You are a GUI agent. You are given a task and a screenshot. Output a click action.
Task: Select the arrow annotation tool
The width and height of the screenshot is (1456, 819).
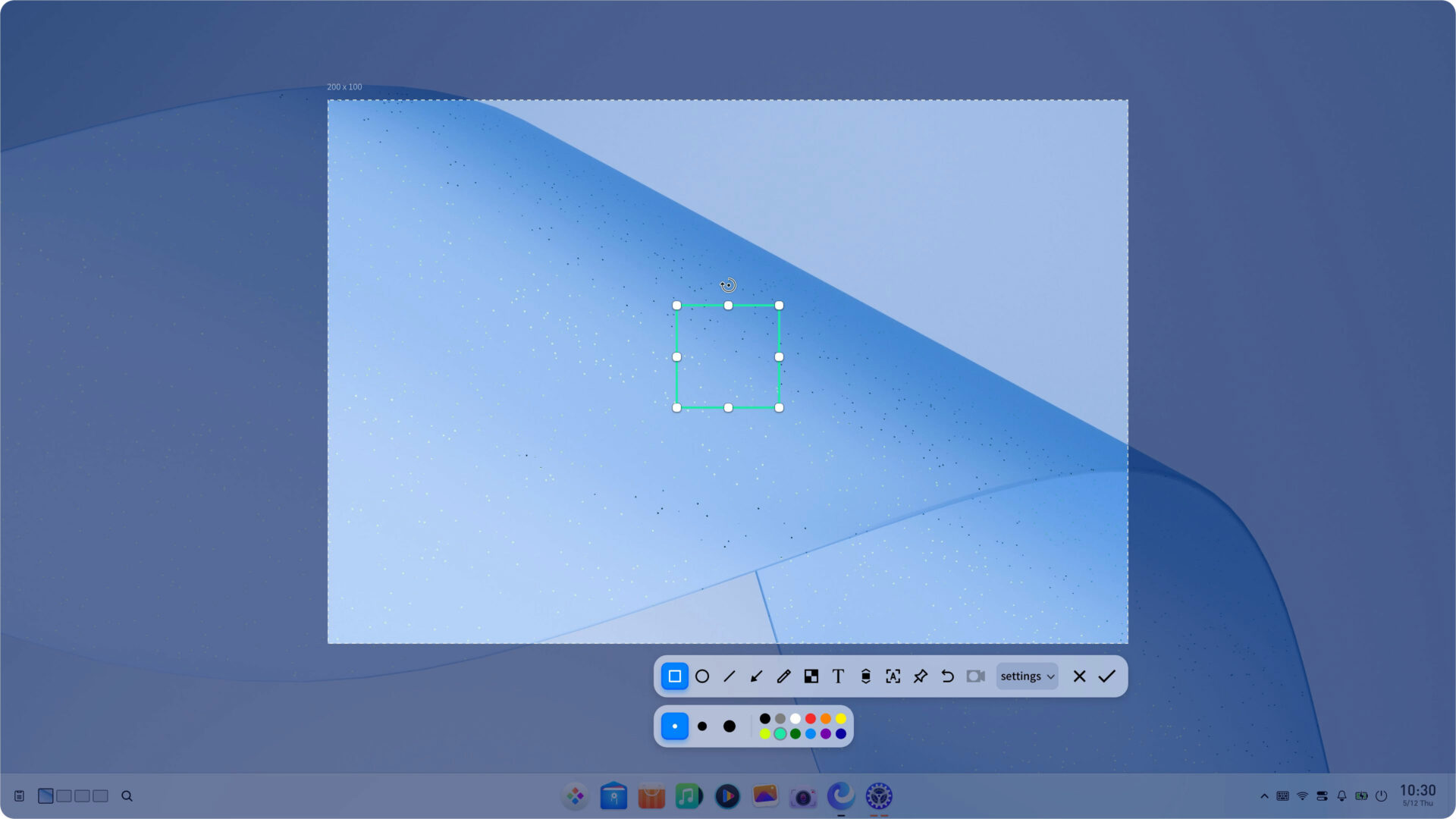coord(756,676)
